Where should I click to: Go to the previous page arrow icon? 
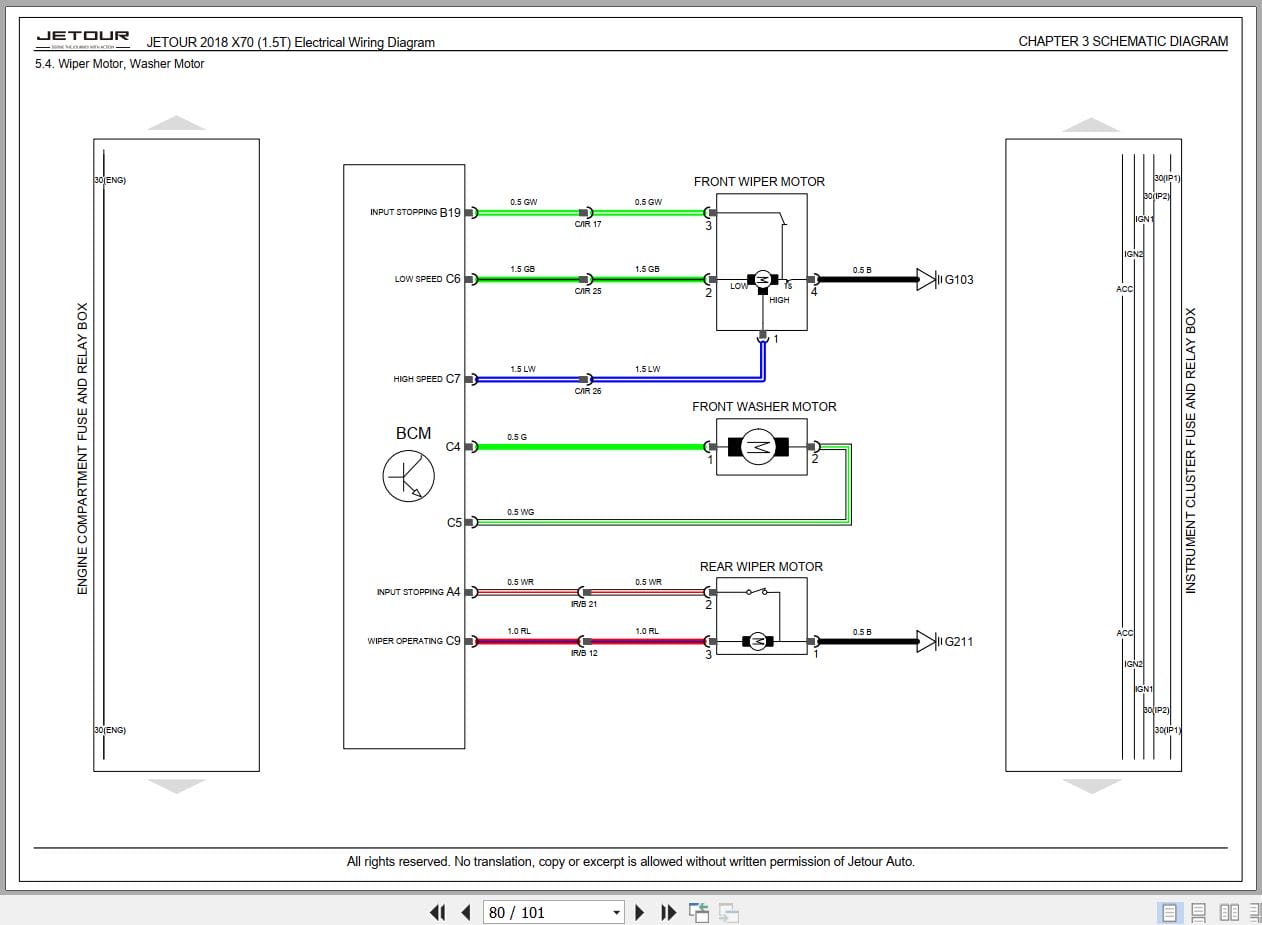465,912
